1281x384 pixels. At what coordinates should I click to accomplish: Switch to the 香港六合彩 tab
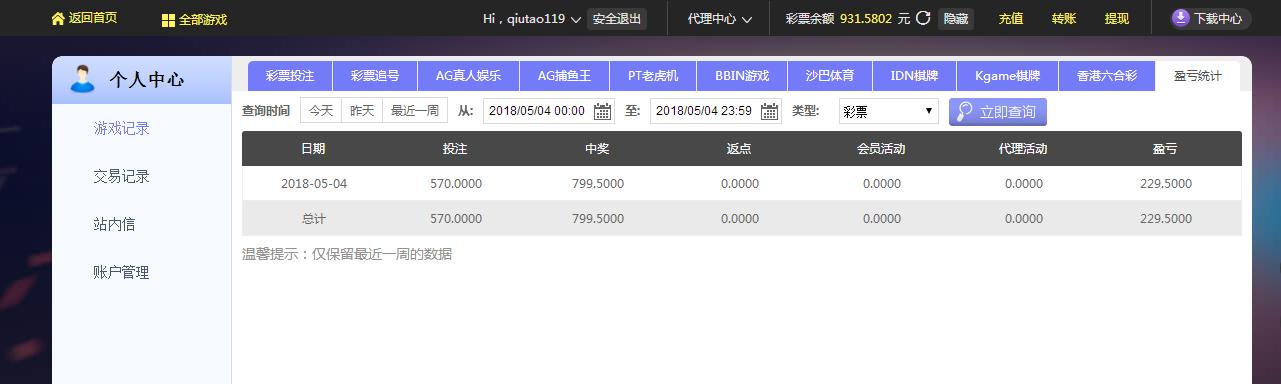click(1106, 76)
